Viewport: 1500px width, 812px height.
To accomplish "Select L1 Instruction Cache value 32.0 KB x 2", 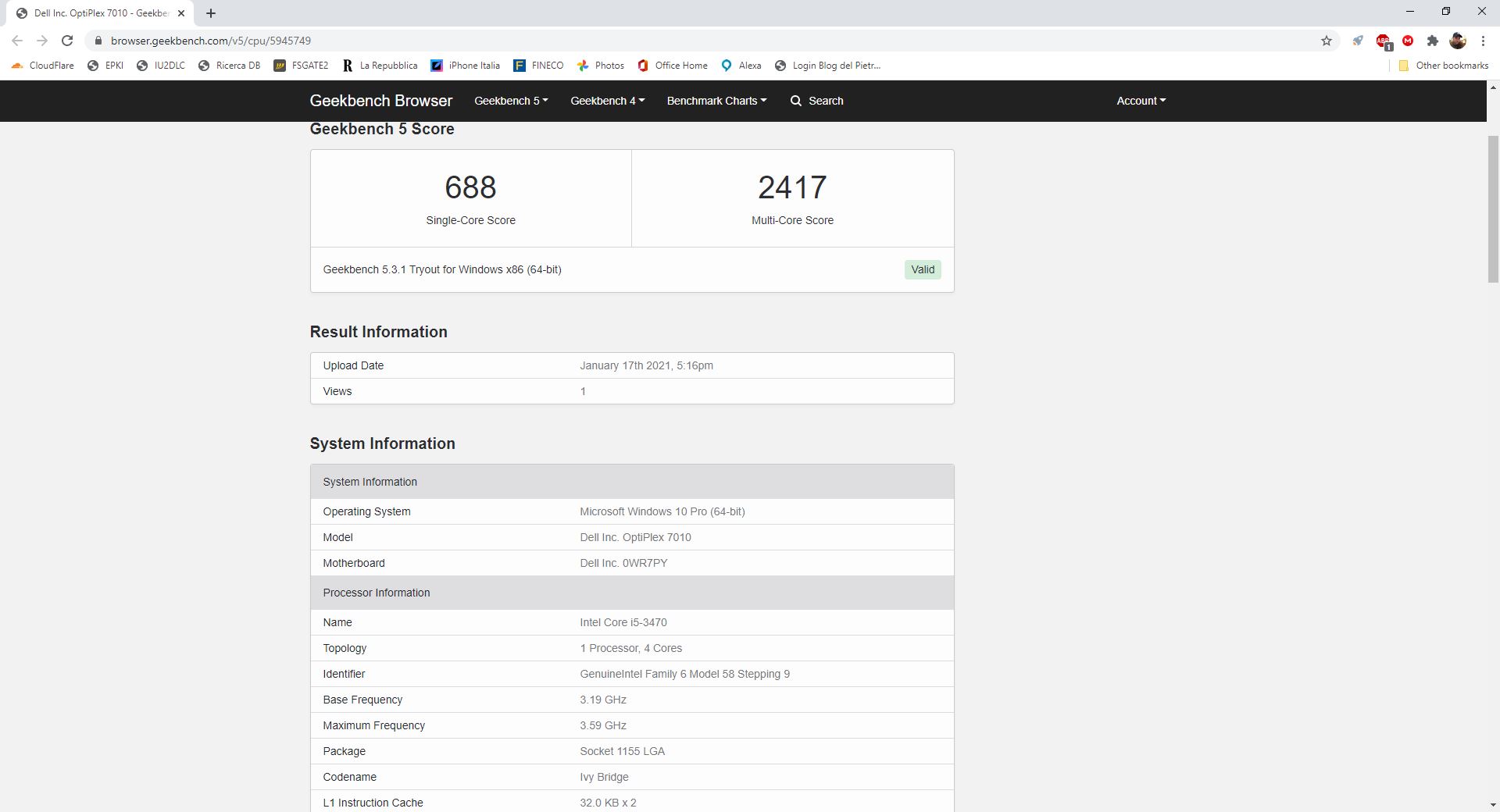I will pos(608,803).
